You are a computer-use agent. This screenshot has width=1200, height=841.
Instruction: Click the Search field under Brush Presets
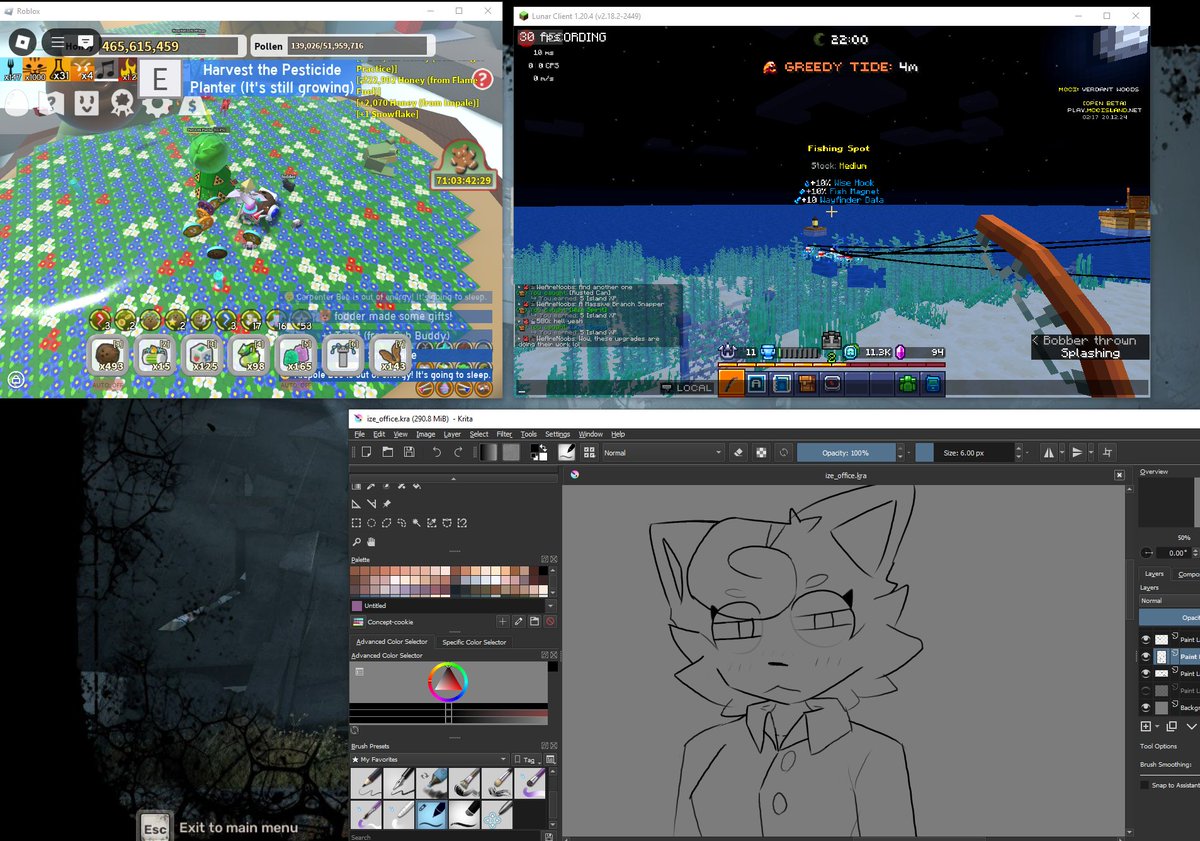446,837
